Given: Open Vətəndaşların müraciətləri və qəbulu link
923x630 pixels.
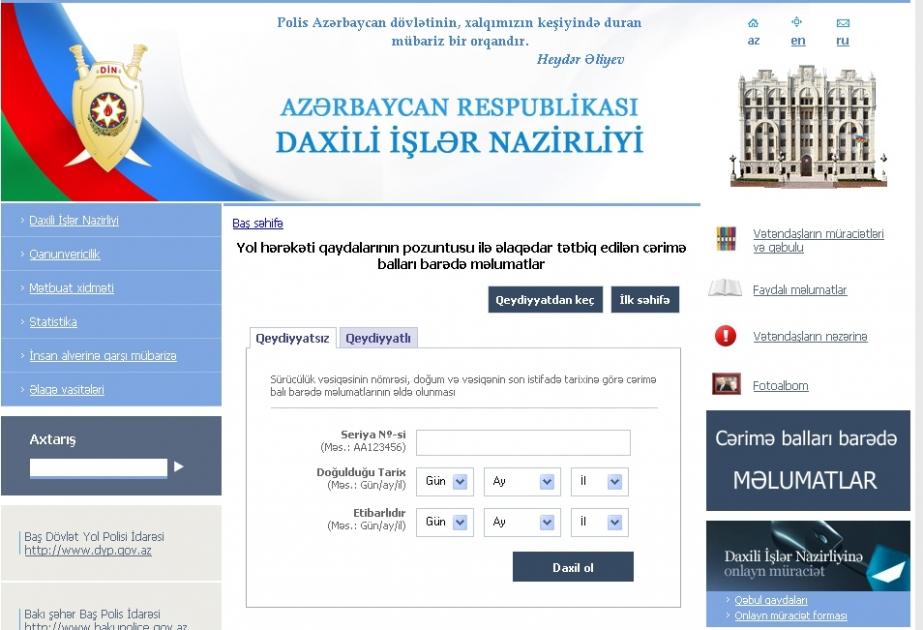Looking at the screenshot, I should [x=818, y=240].
